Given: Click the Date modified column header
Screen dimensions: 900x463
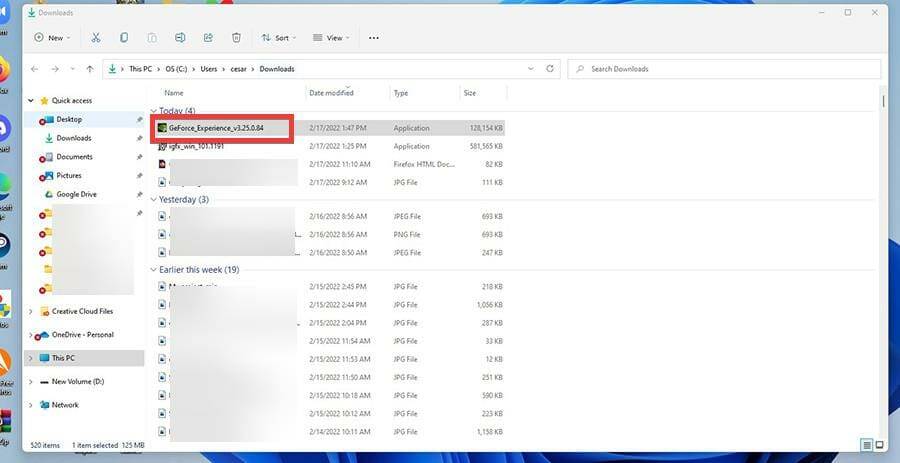Looking at the screenshot, I should tap(330, 93).
